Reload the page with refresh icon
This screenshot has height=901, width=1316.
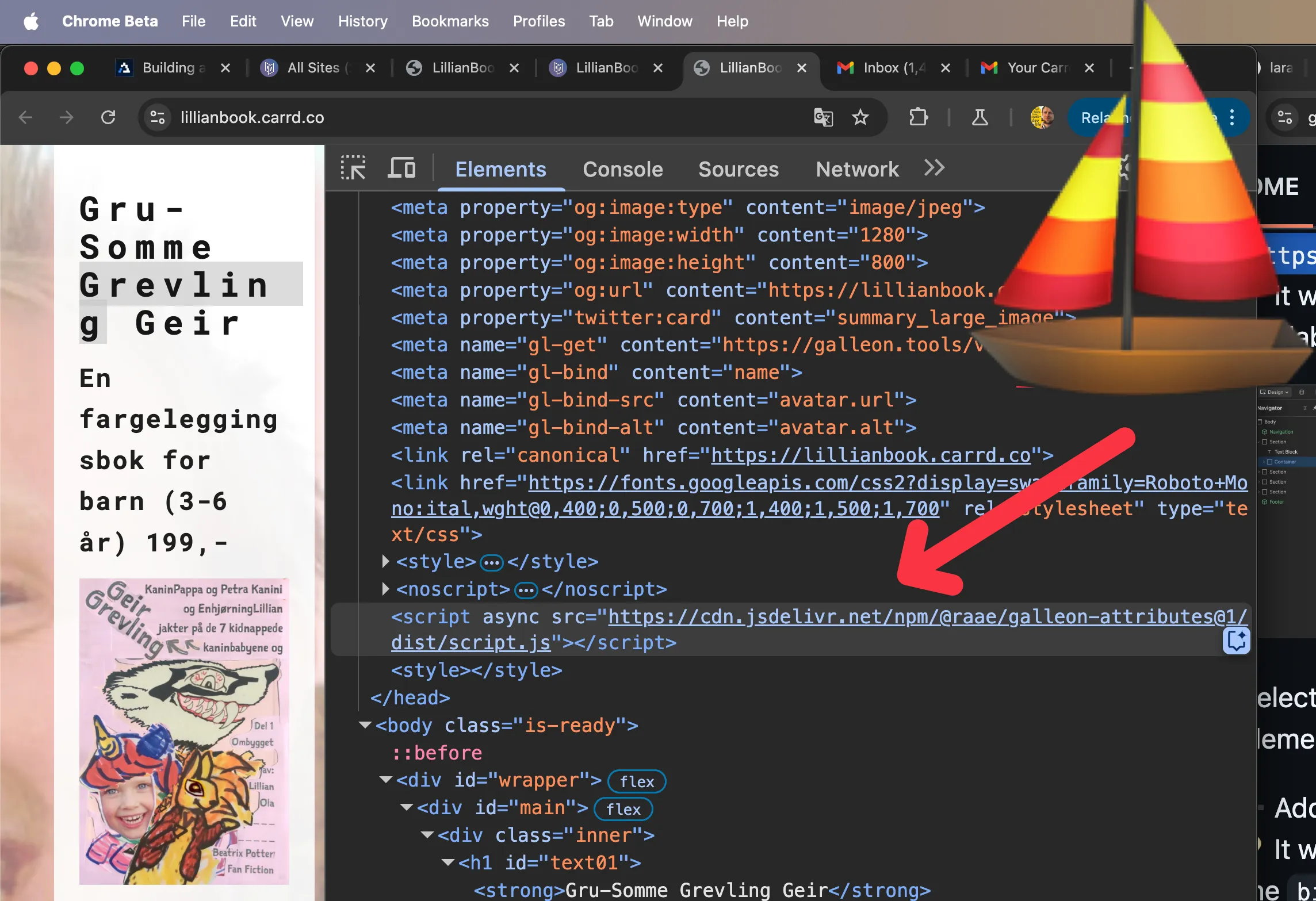108,117
